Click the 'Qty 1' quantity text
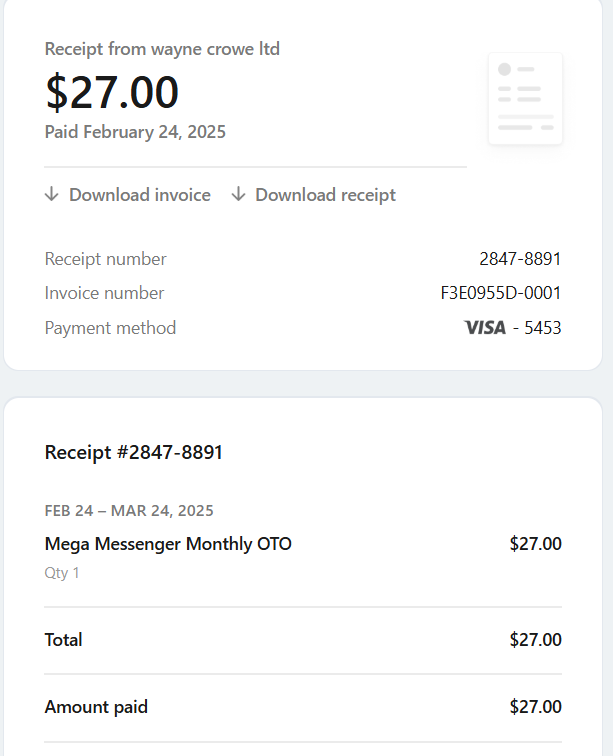Screen dimensions: 613x756 (62, 573)
